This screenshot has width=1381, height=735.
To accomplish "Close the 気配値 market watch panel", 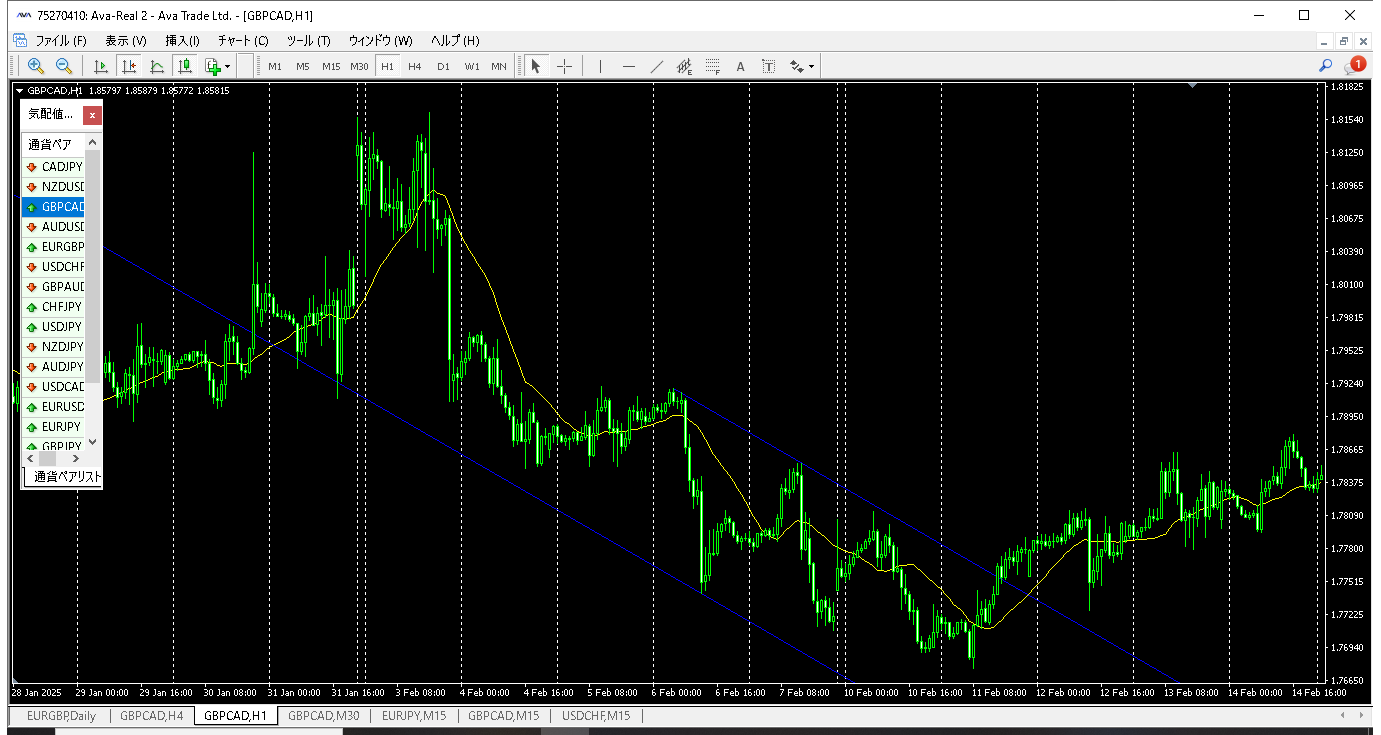I will point(92,115).
